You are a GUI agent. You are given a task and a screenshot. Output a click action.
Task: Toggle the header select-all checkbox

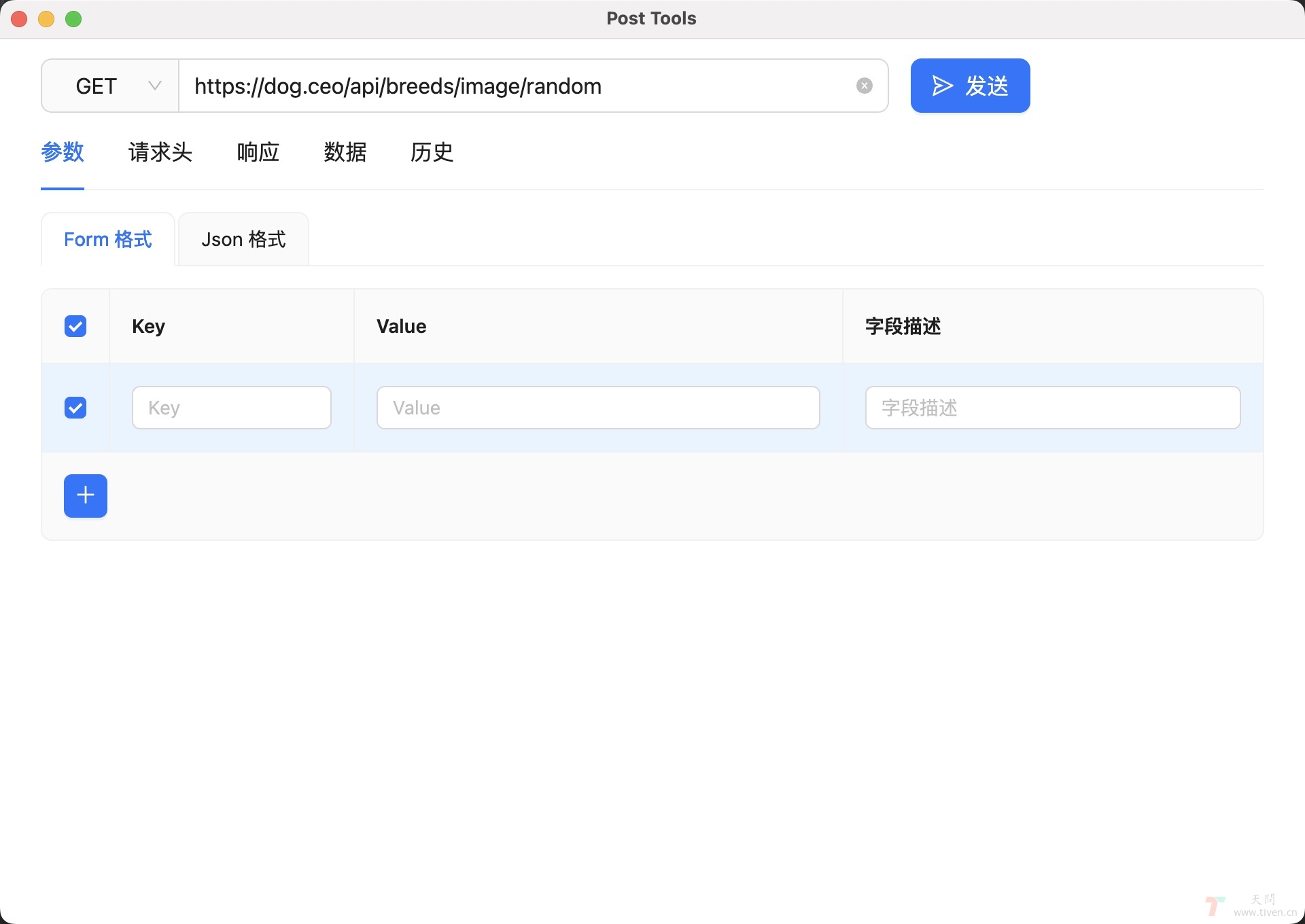tap(75, 326)
